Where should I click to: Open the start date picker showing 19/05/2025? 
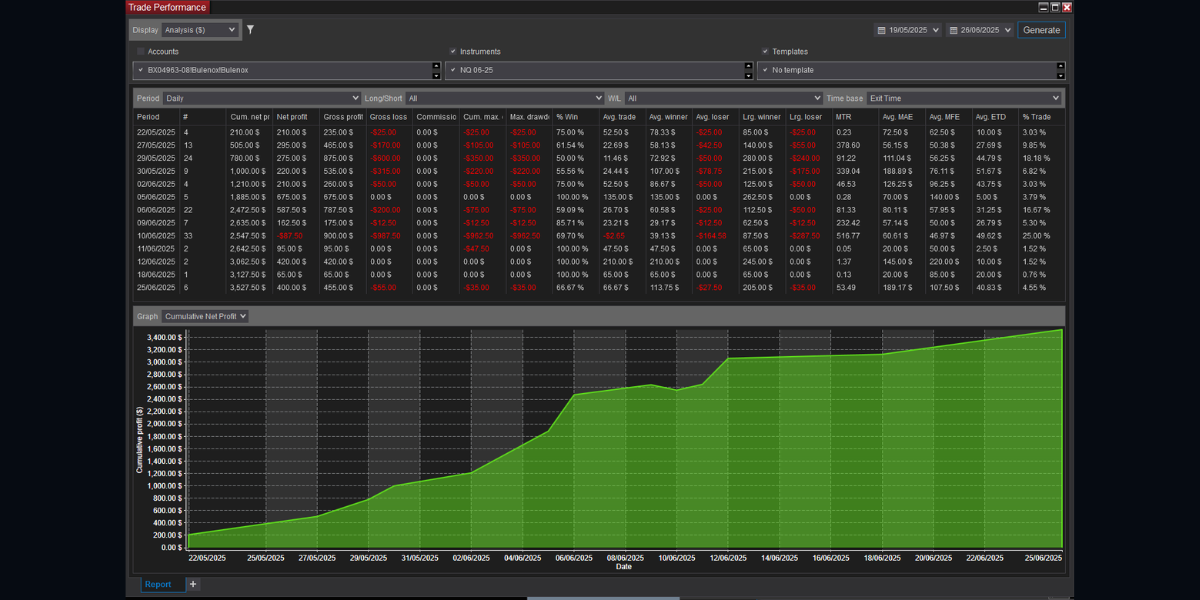click(x=908, y=30)
